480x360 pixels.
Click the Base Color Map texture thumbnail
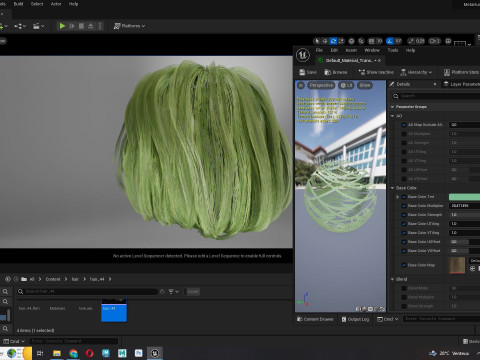tap(457, 265)
